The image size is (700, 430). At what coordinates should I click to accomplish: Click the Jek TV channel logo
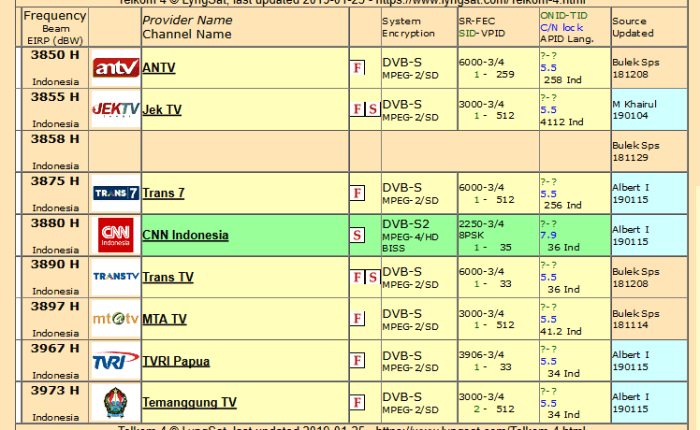tap(116, 109)
